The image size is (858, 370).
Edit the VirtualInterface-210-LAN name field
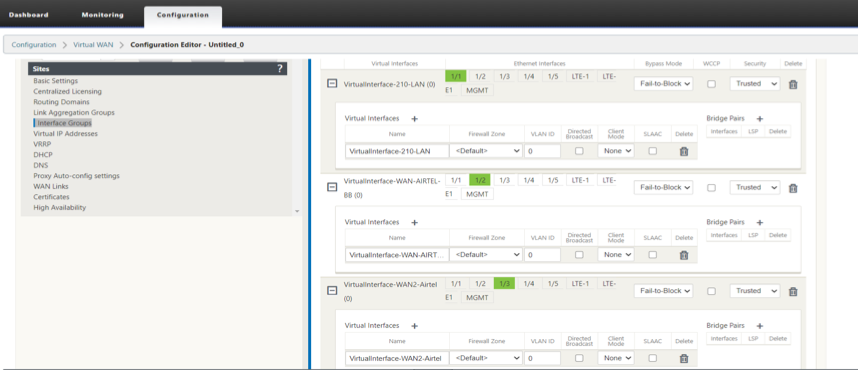tap(397, 151)
